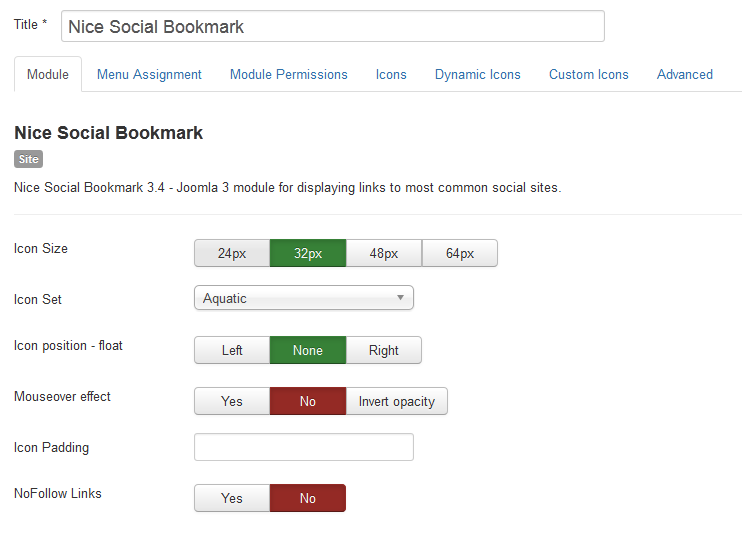Image resolution: width=742 pixels, height=536 pixels.
Task: Click the Icon Padding text field
Action: [x=303, y=447]
